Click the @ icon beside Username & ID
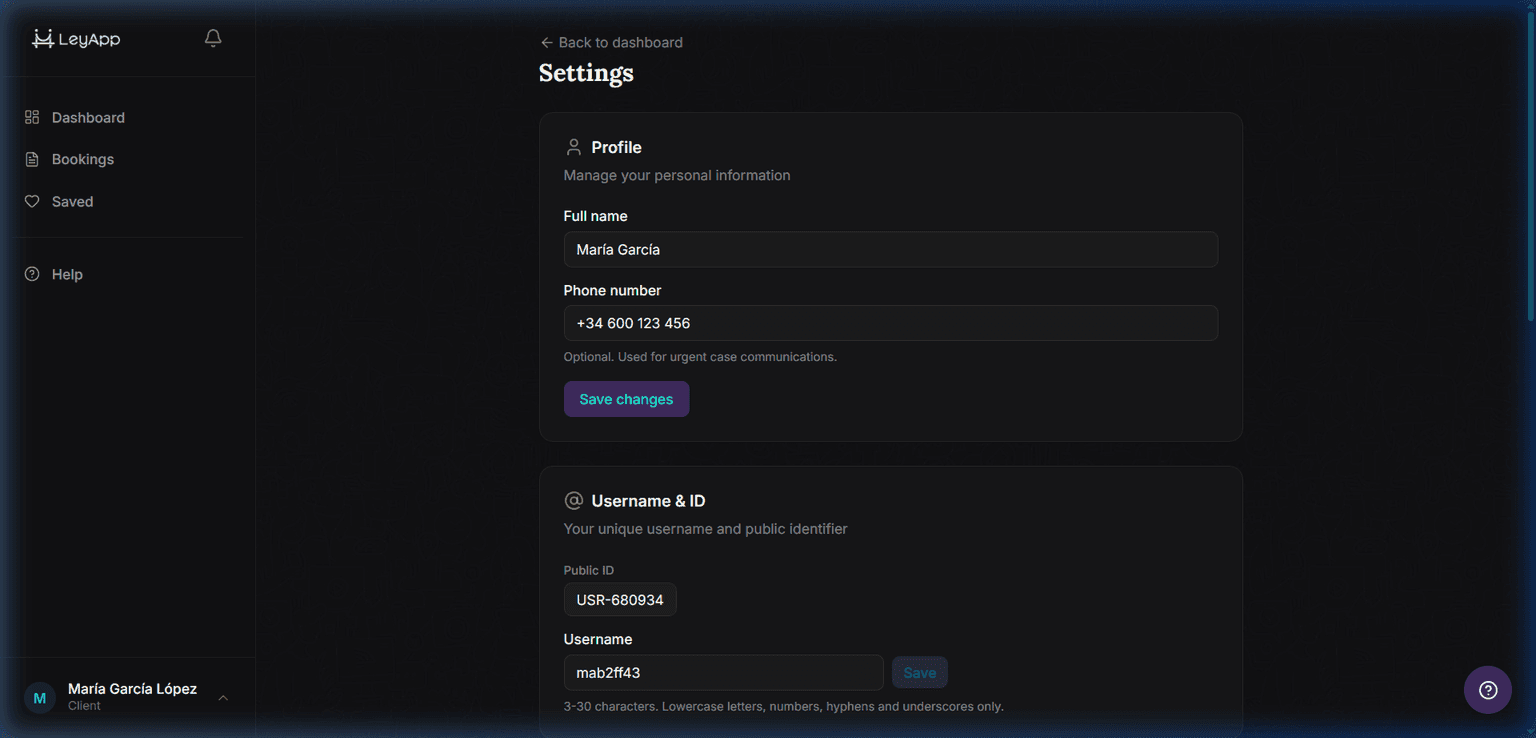Image resolution: width=1536 pixels, height=738 pixels. point(573,500)
